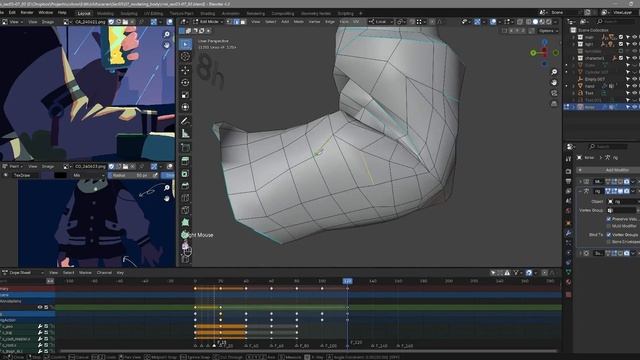The image size is (640, 360).
Task: Expand the first modifier panel in properties
Action: (x=580, y=182)
